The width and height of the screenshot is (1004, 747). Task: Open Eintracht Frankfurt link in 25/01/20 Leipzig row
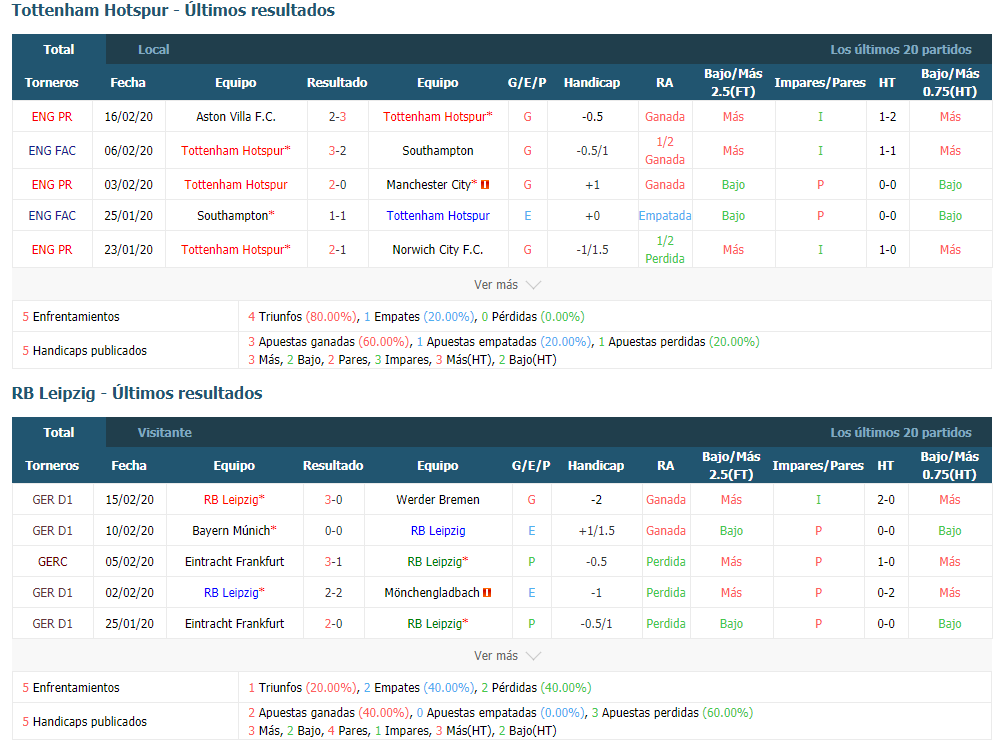[234, 623]
